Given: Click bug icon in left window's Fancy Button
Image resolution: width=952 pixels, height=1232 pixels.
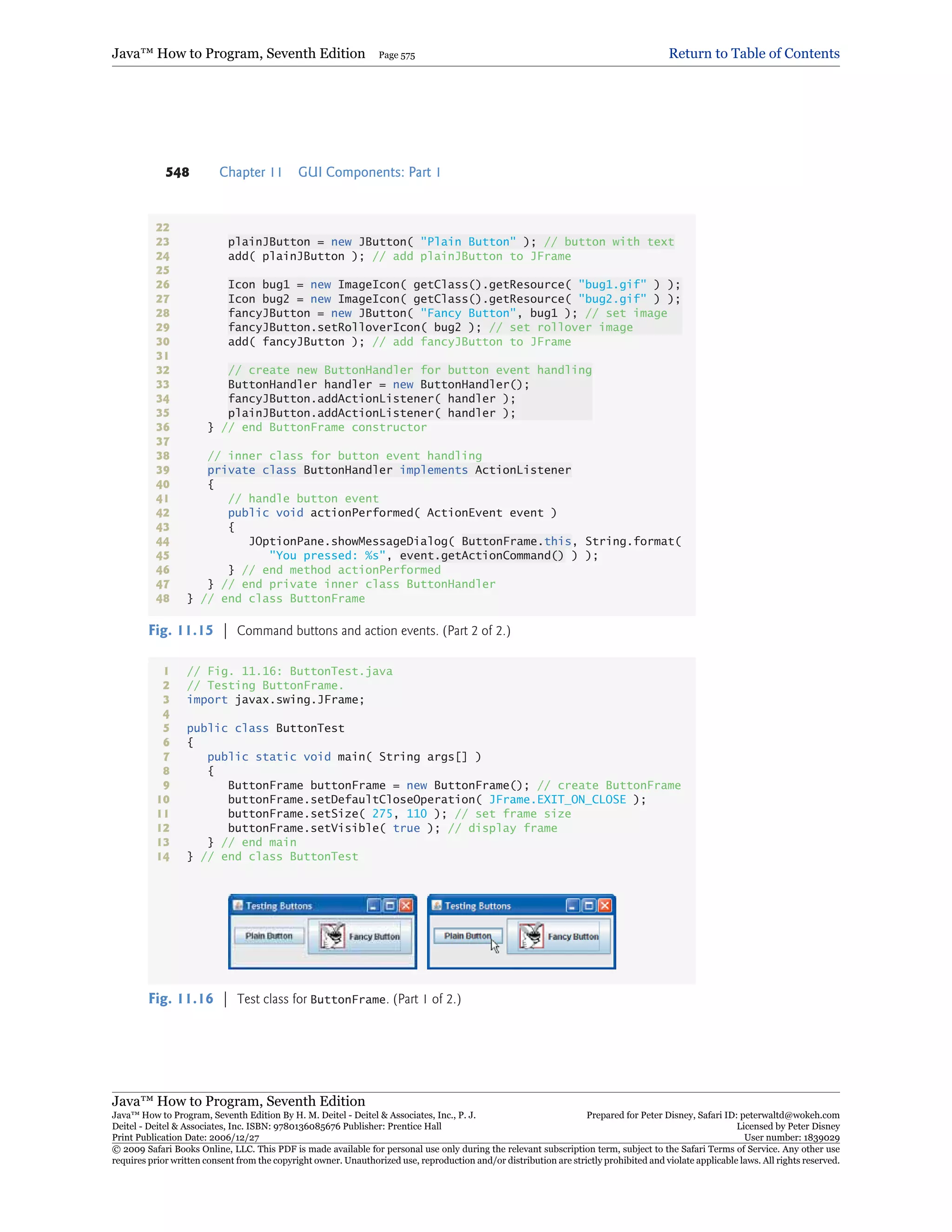Looking at the screenshot, I should point(332,936).
